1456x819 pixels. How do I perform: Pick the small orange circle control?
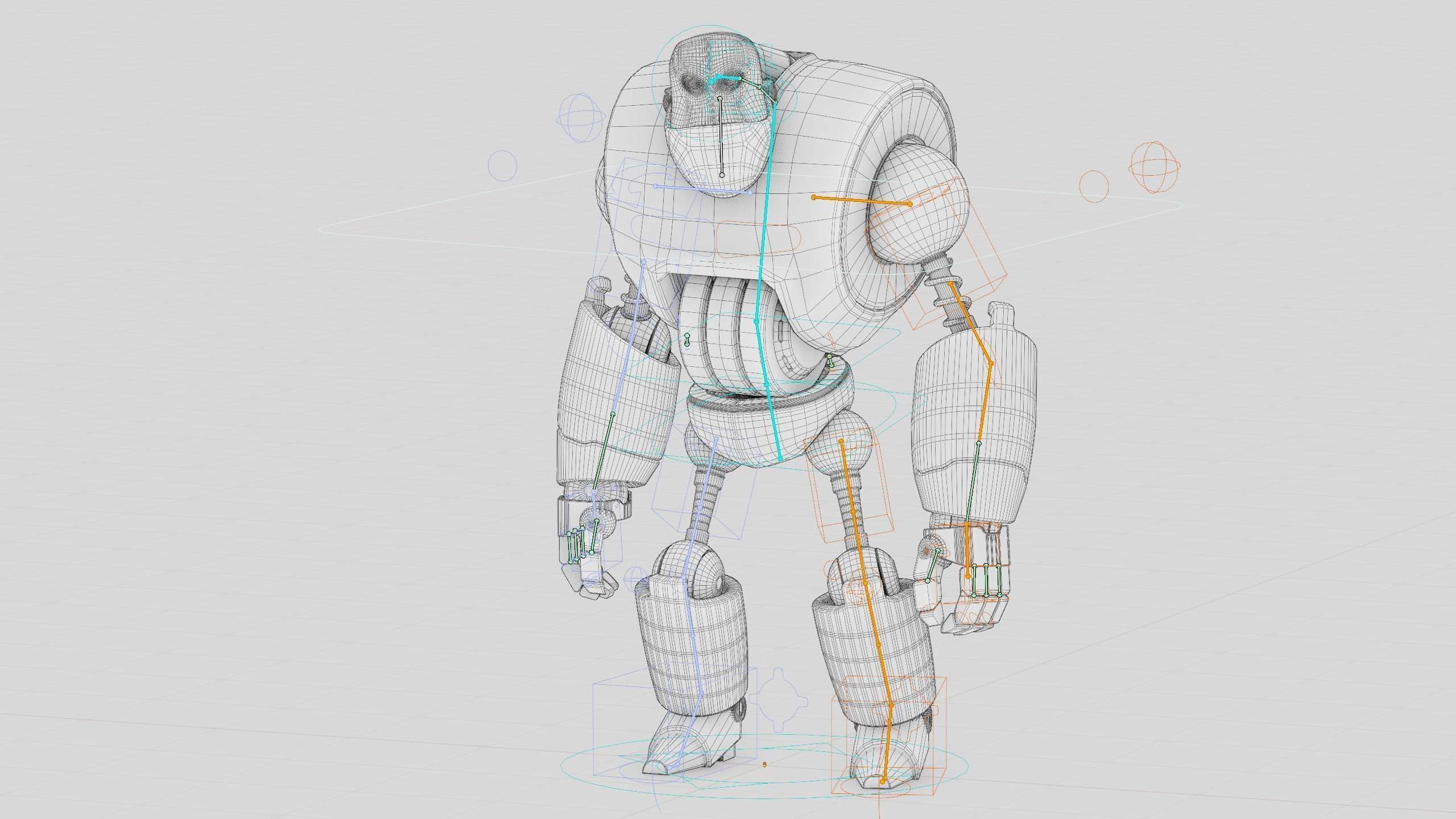[1094, 185]
